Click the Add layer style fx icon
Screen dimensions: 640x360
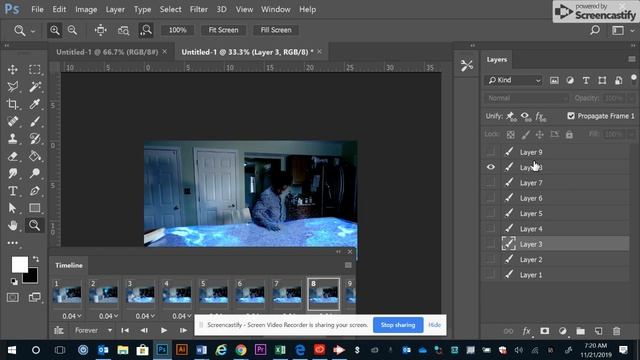coord(527,331)
